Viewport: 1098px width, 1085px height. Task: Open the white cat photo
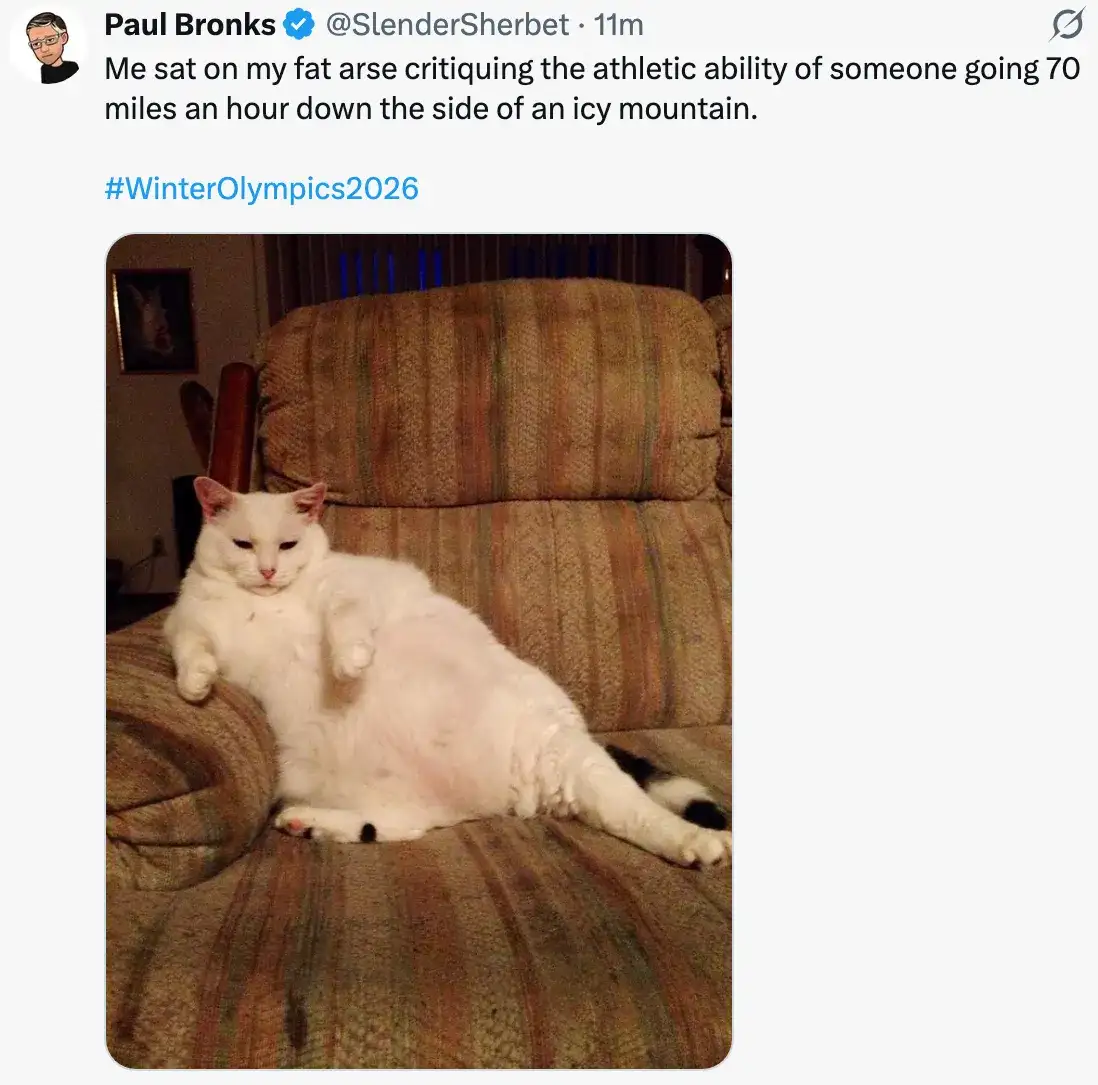coord(419,651)
